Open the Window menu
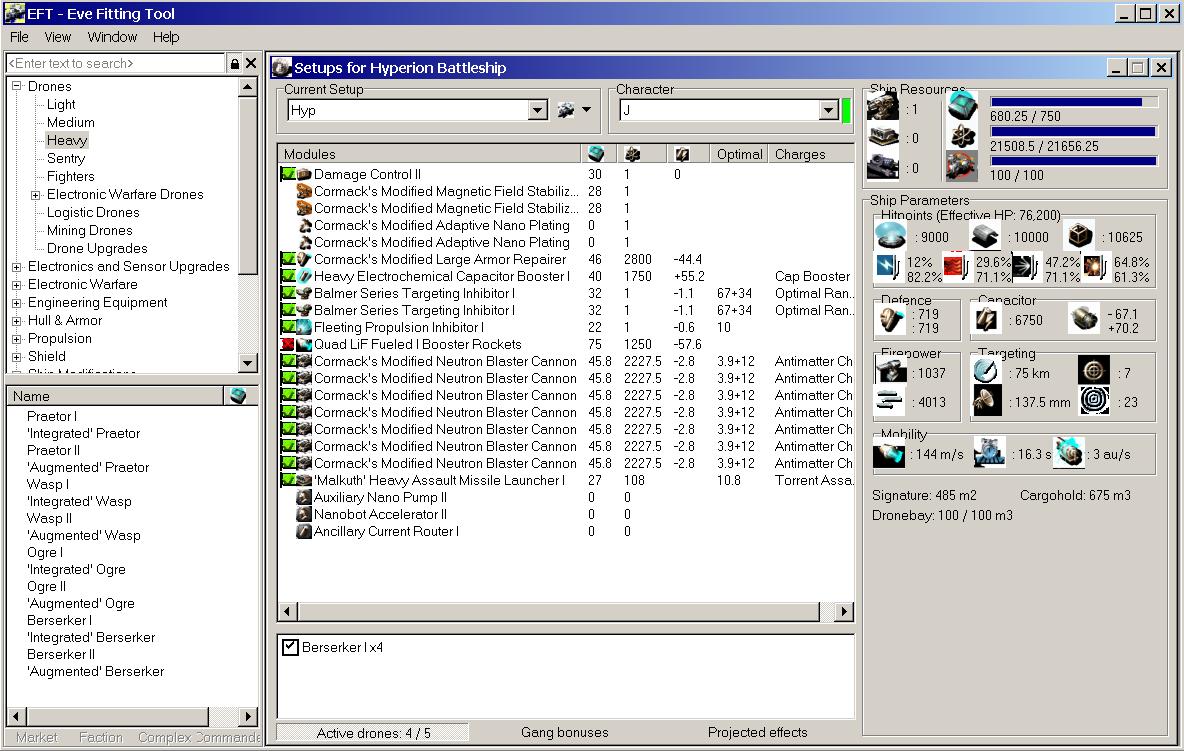 pyautogui.click(x=112, y=37)
